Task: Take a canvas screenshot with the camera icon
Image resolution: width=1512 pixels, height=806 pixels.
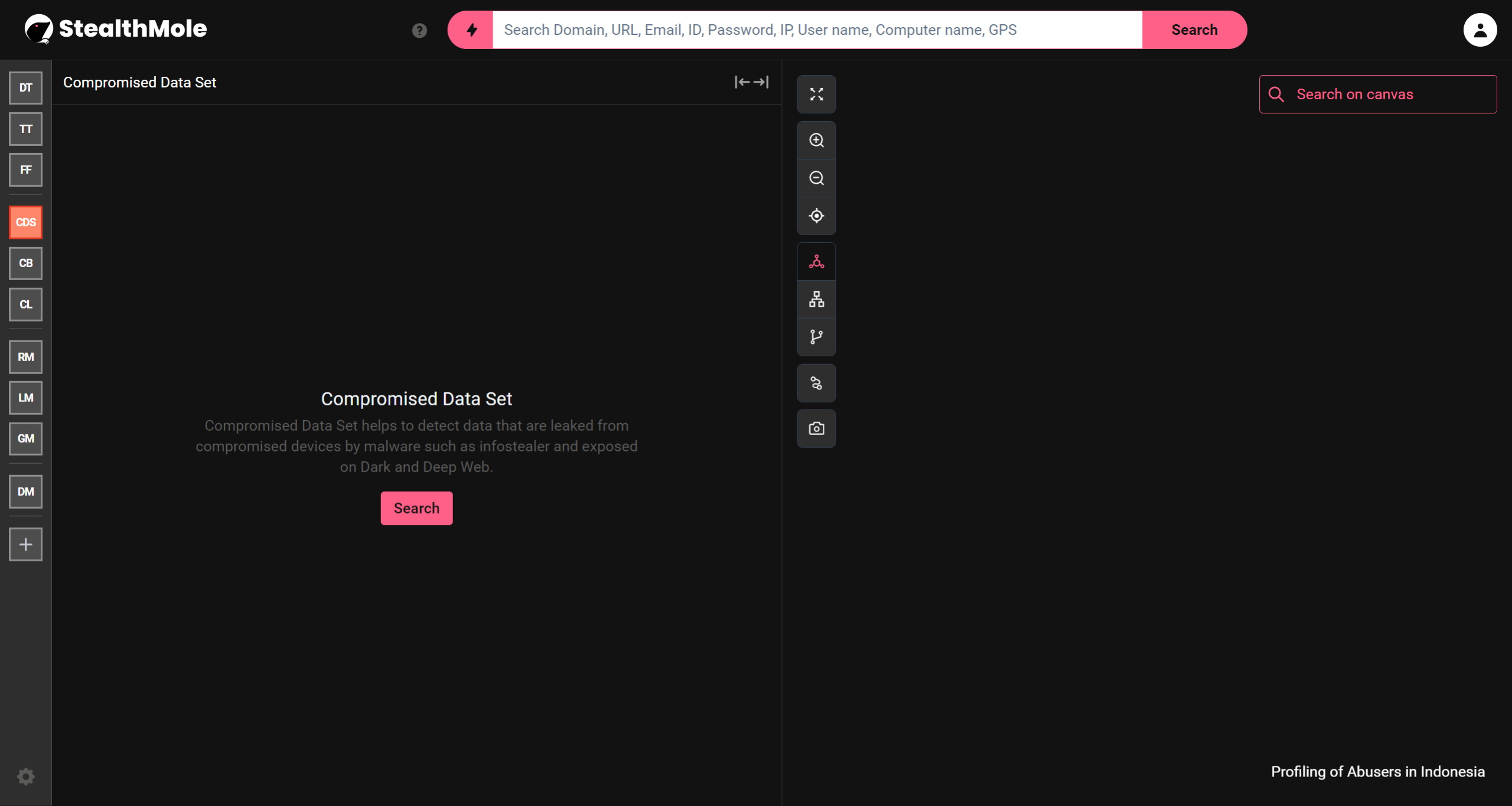Action: click(816, 428)
